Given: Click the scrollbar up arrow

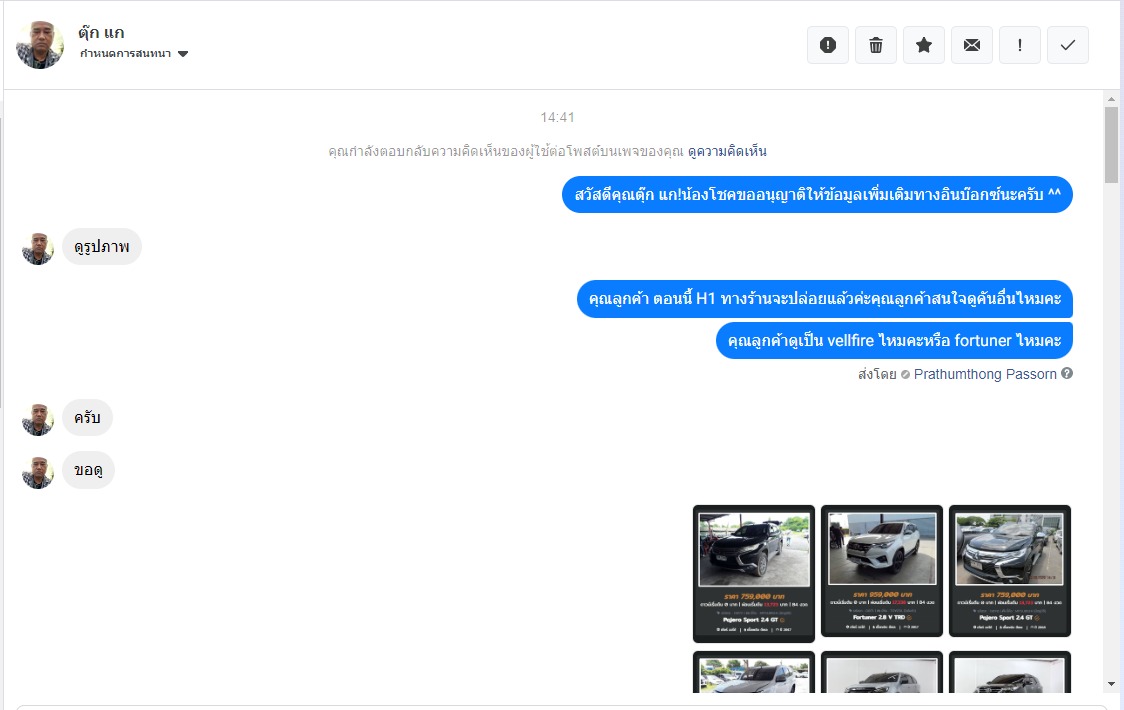Looking at the screenshot, I should click(1111, 99).
